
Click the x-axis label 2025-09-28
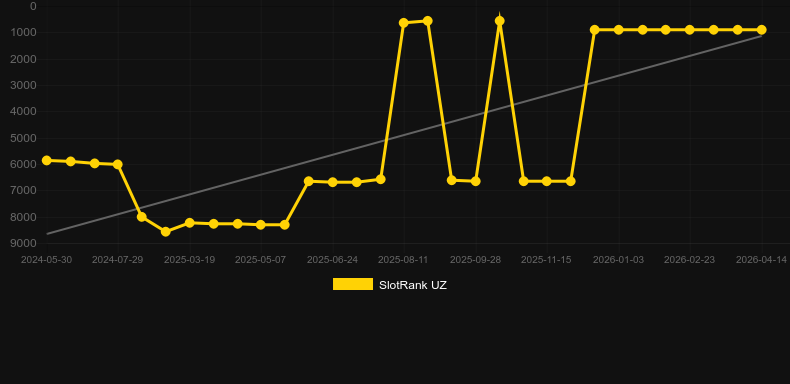[x=475, y=260]
